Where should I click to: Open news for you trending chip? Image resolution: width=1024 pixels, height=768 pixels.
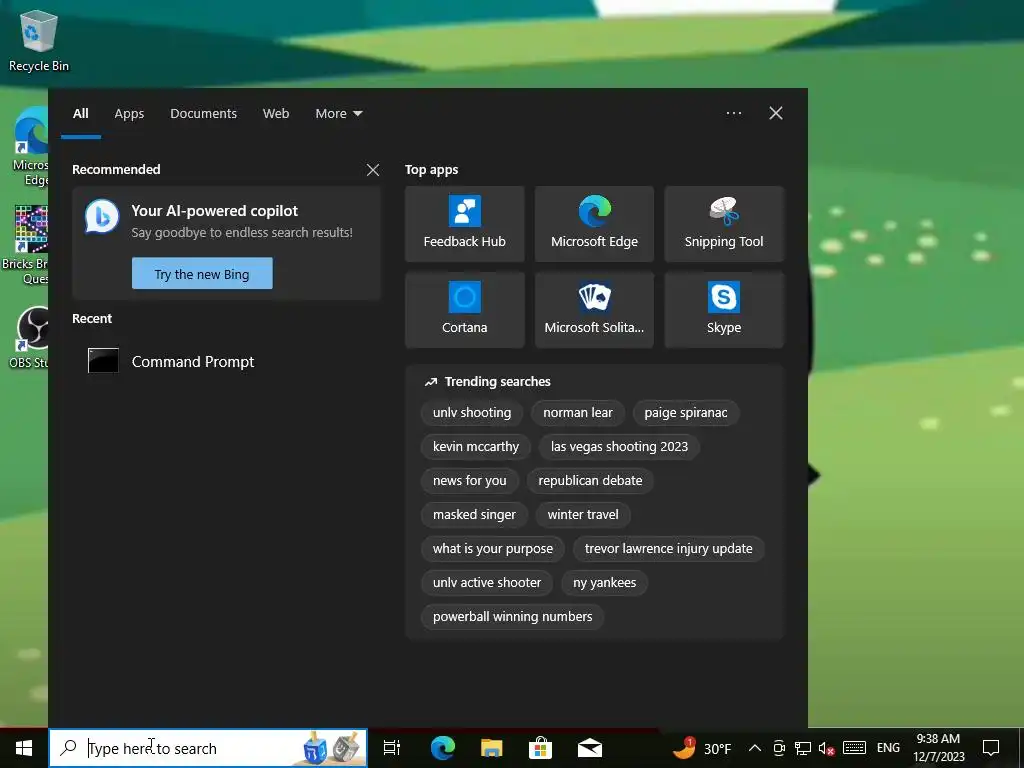tap(470, 481)
